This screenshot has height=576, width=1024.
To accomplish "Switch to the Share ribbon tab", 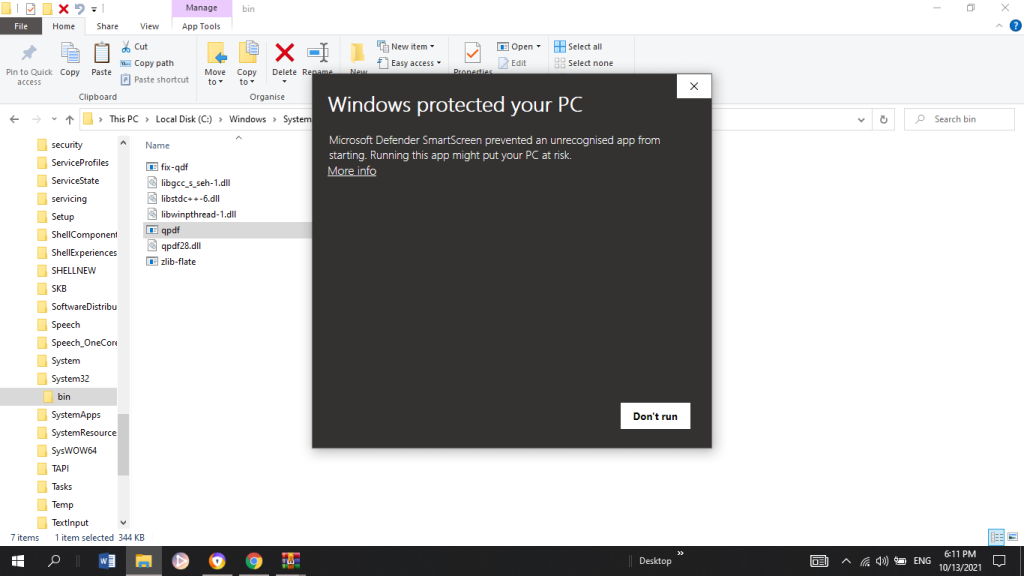I will click(107, 26).
